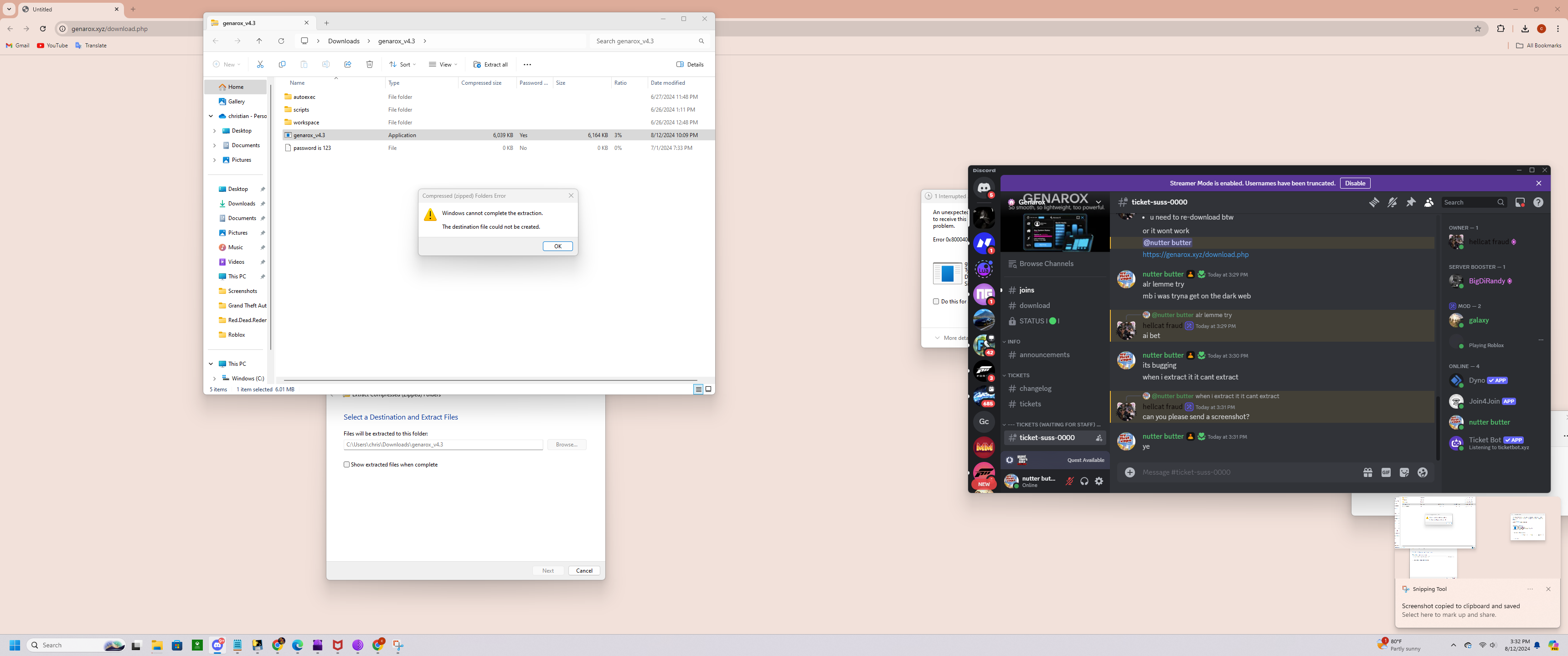Click the Delete trash icon in Explorer
Screen dimensions: 1568x656
click(x=370, y=65)
